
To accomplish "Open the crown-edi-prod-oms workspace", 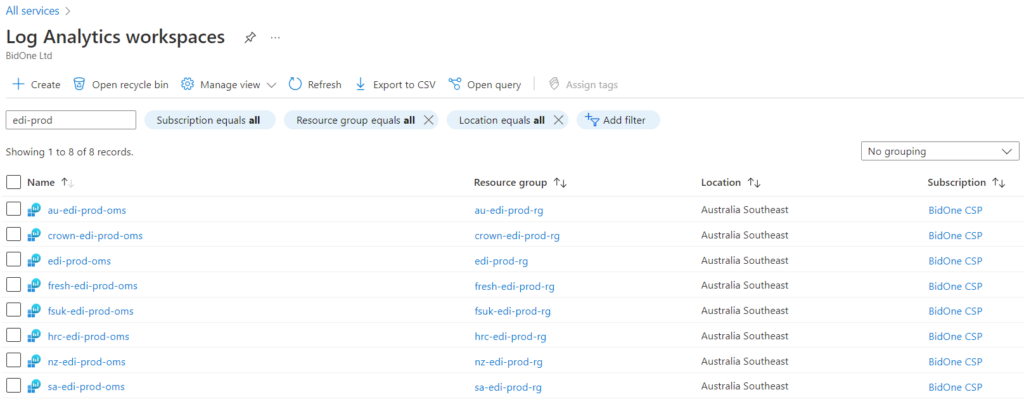I will click(x=95, y=236).
